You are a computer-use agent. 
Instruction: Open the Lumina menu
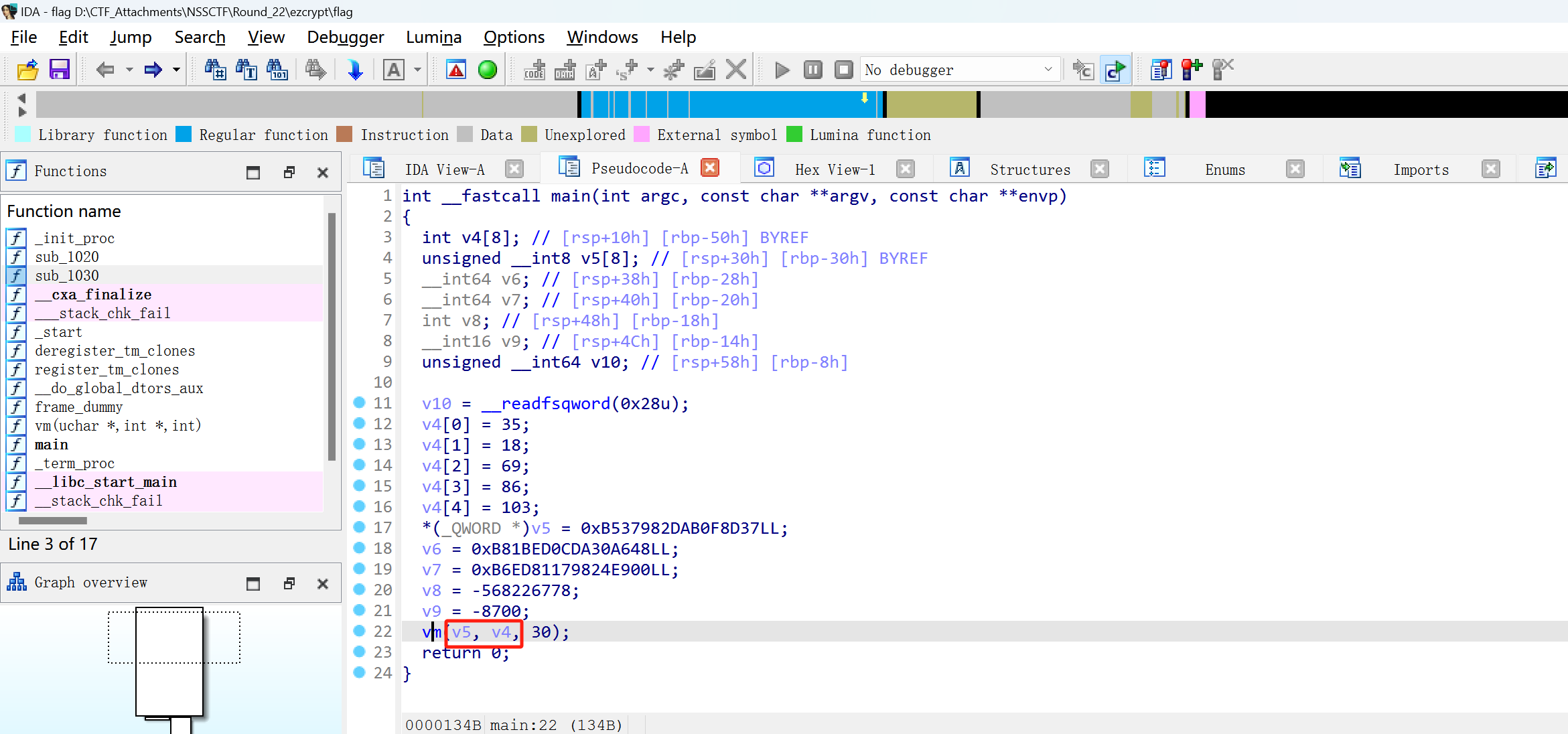(x=433, y=38)
